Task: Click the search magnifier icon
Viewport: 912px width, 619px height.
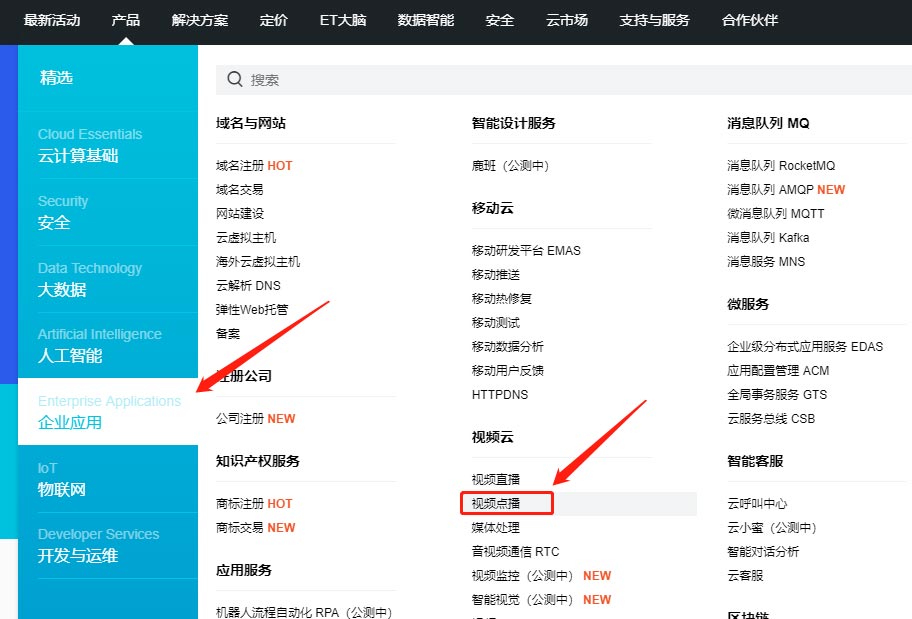Action: click(235, 80)
